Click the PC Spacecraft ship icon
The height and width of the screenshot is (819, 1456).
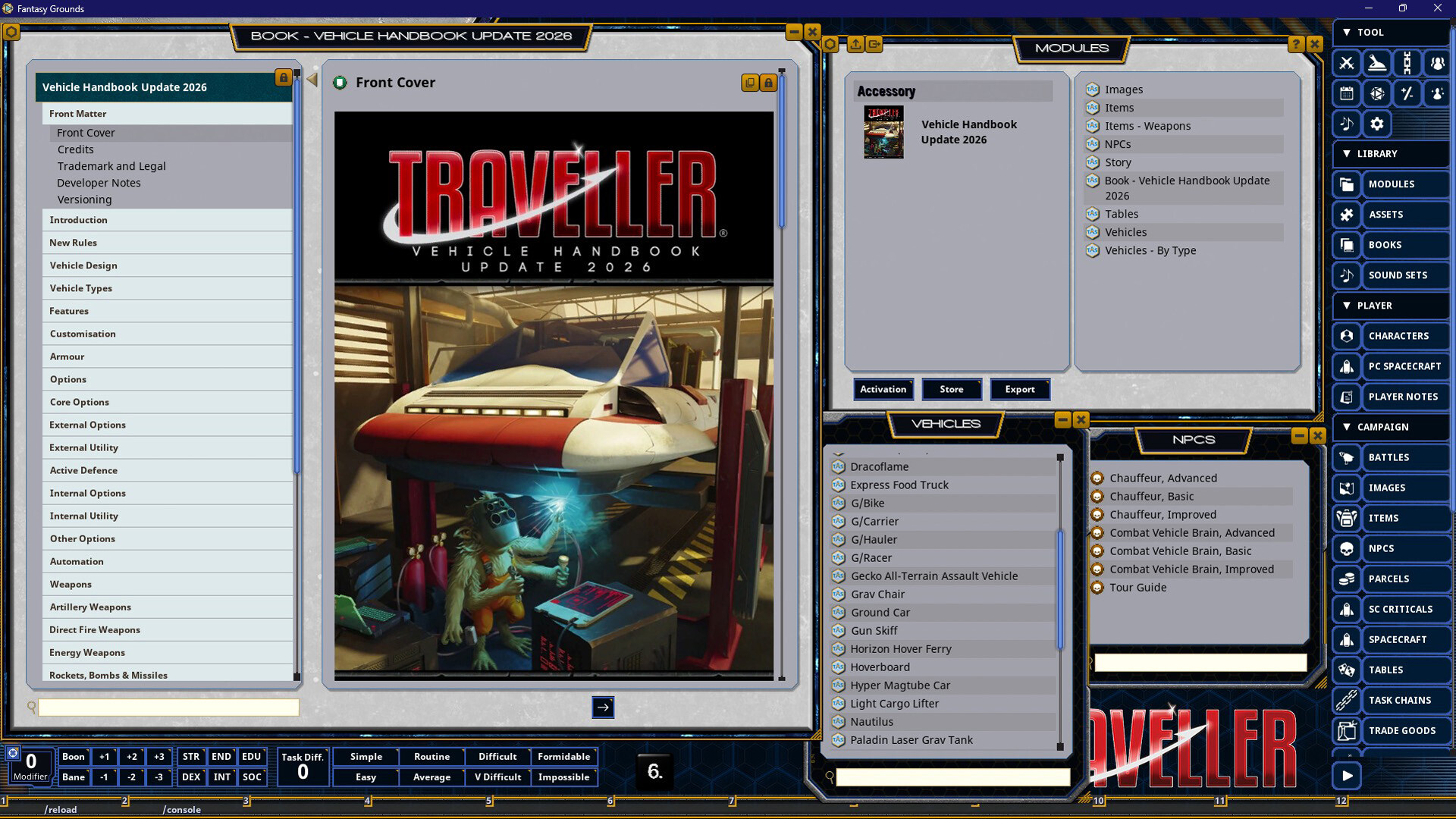pos(1347,366)
